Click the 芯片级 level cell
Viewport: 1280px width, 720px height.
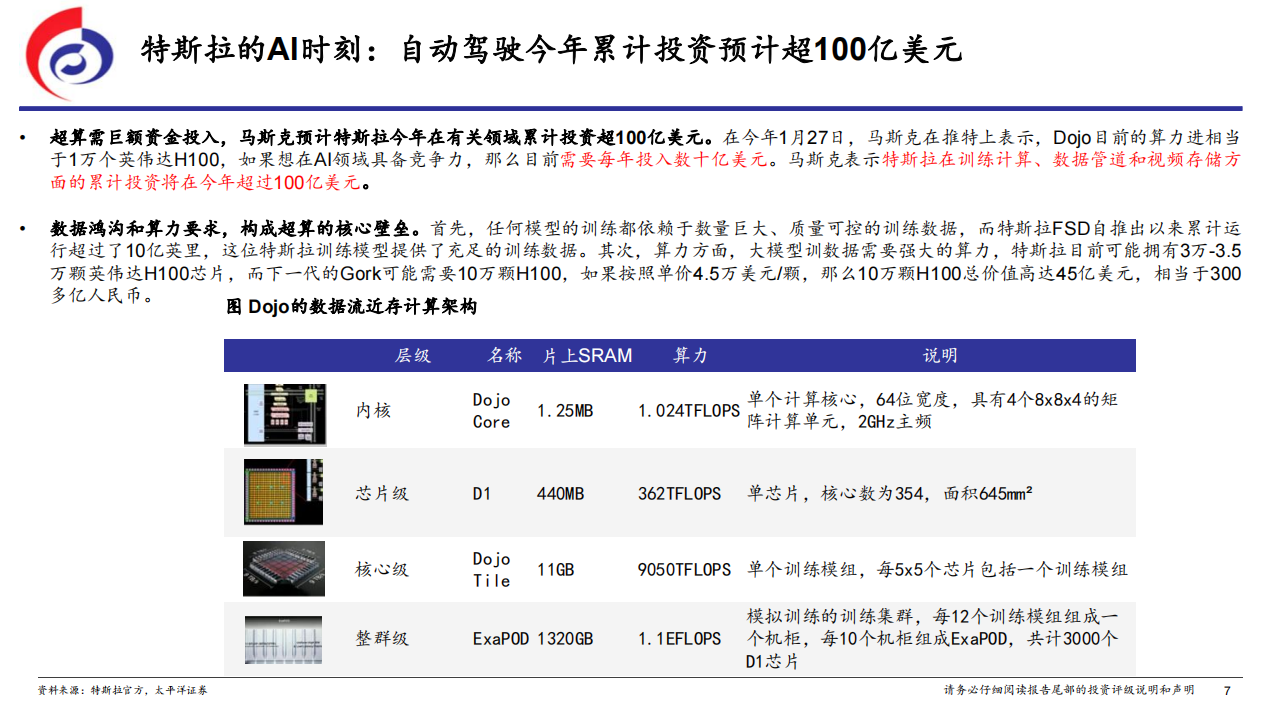point(382,494)
